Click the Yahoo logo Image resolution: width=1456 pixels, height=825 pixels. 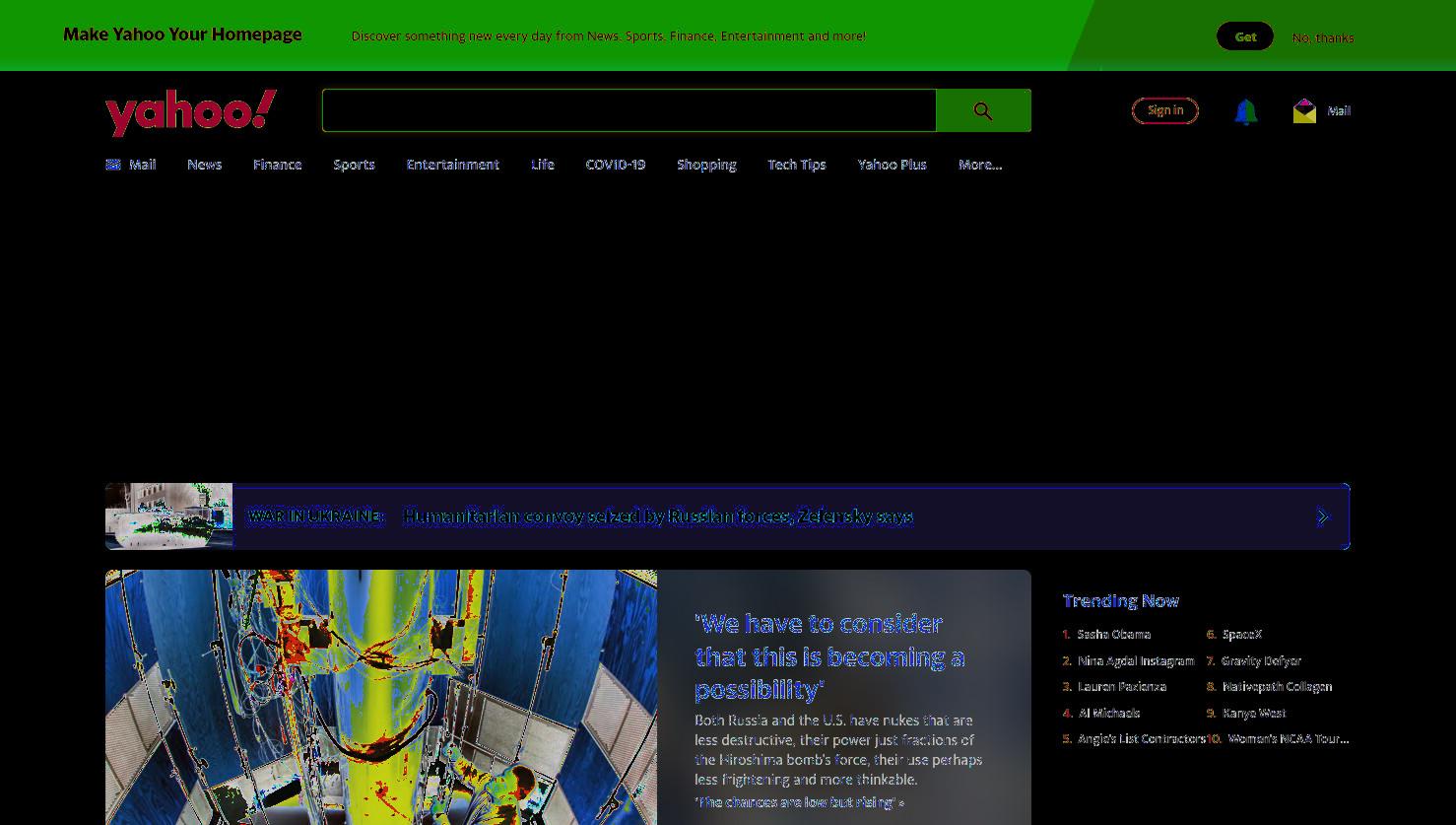pyautogui.click(x=191, y=112)
